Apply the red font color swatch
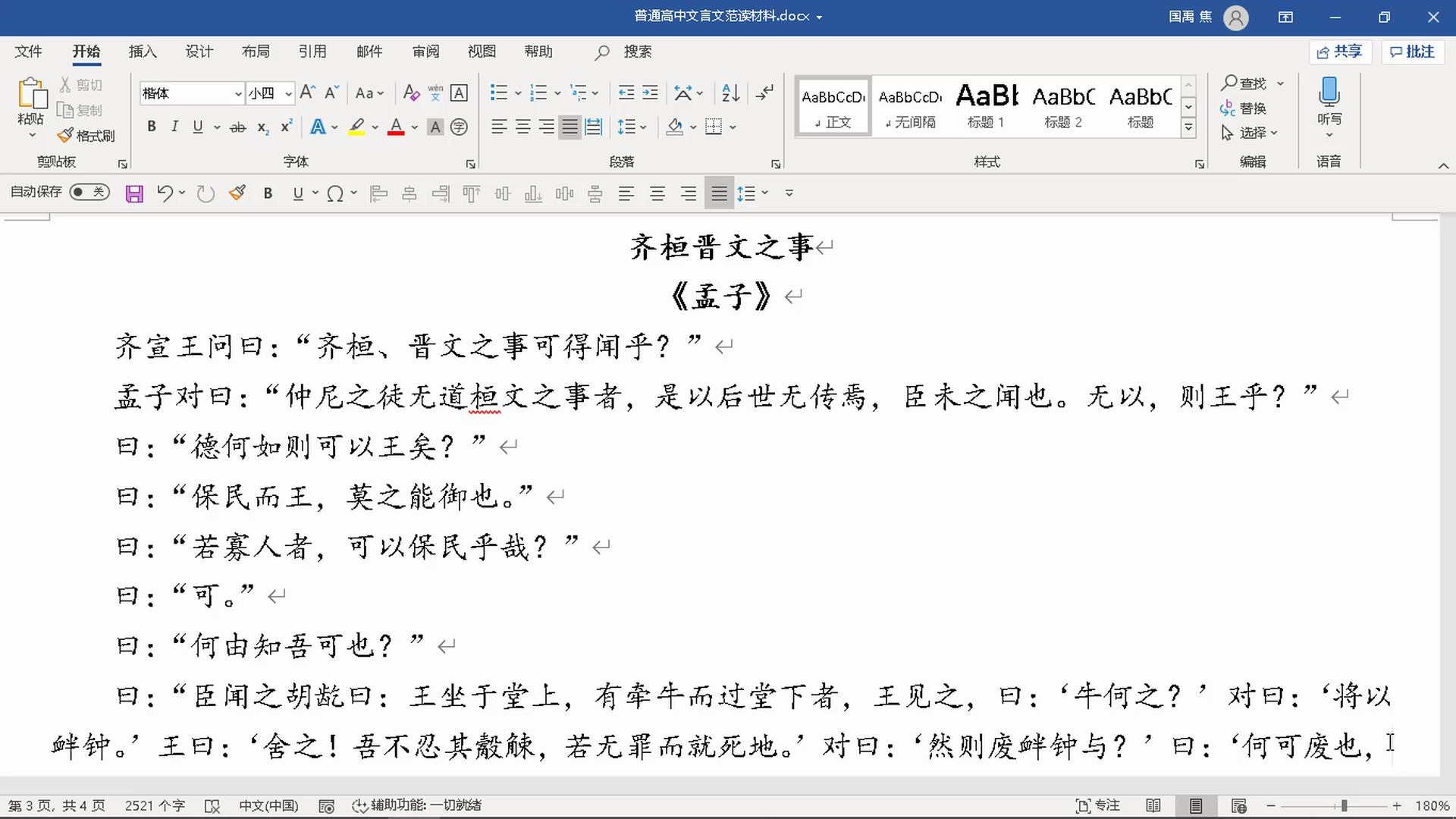Screen dimensions: 1456x819 tap(396, 127)
